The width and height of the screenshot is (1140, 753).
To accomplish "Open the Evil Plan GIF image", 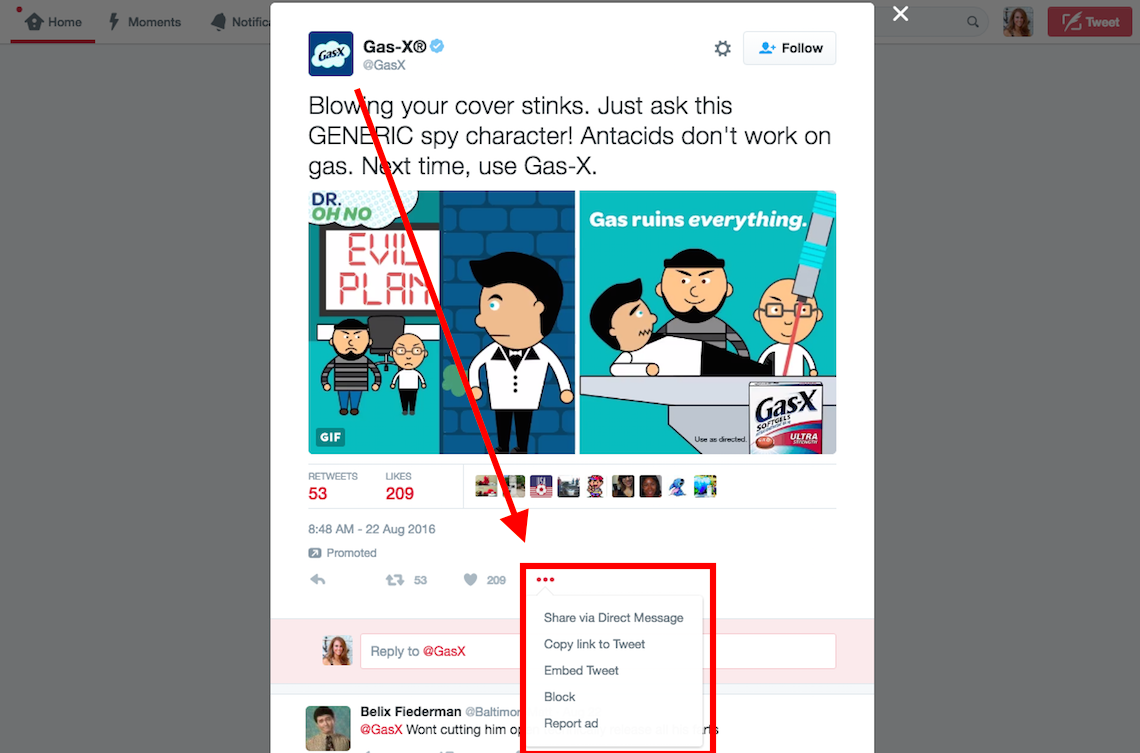I will (x=441, y=322).
